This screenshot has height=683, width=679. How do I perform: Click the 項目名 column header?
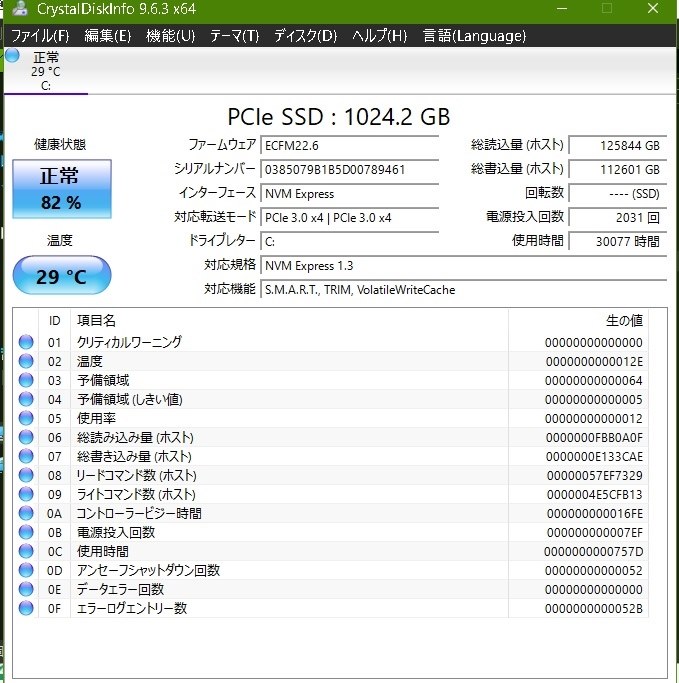point(289,321)
